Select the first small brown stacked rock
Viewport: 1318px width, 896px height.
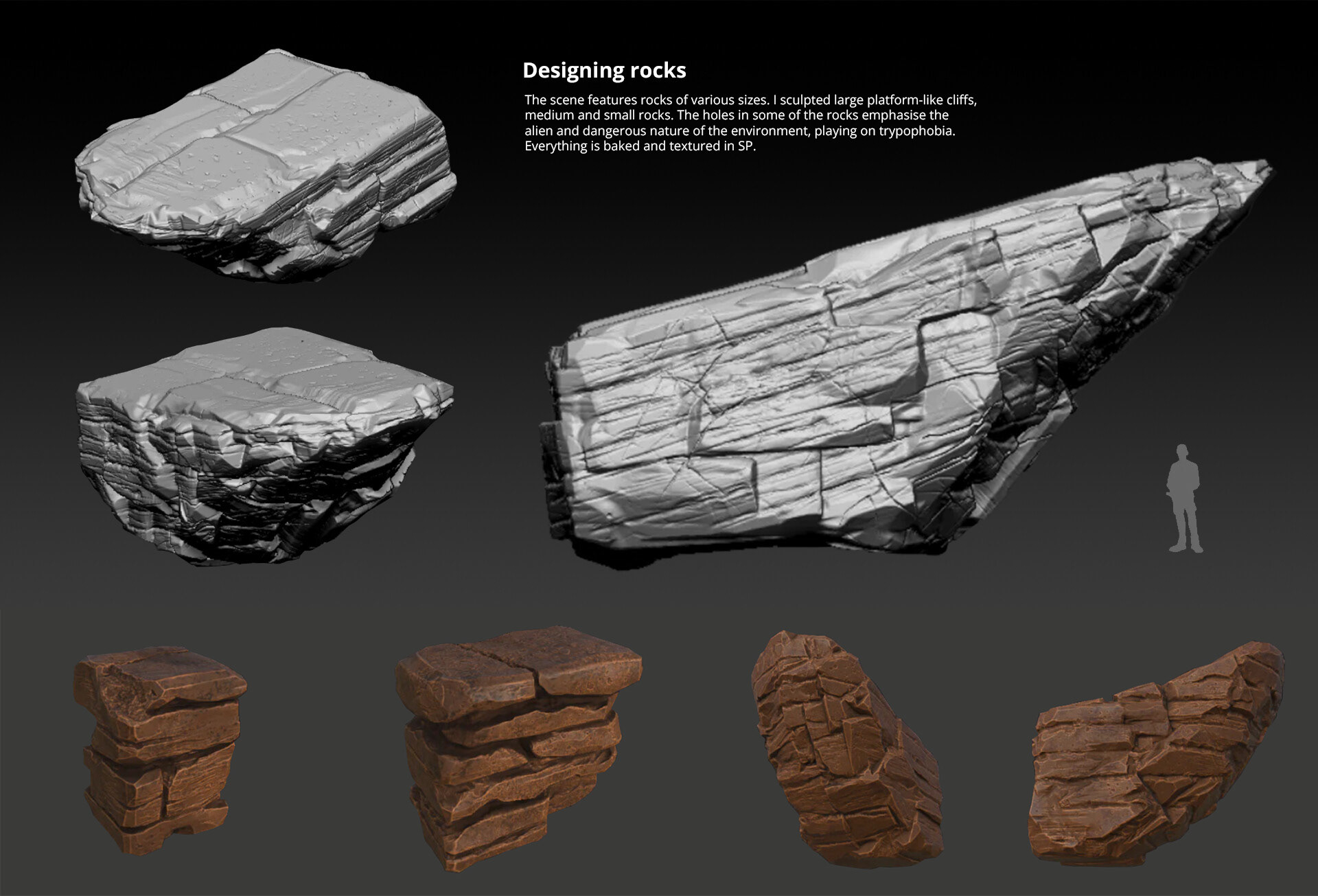160,747
